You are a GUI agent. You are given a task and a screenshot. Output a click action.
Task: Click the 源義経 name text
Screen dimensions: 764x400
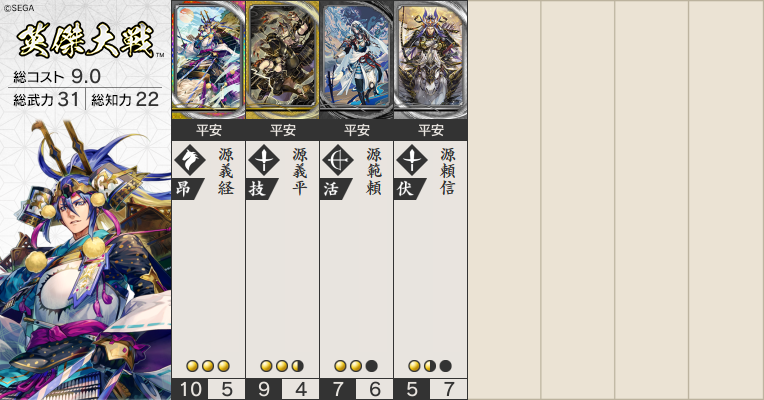226,171
